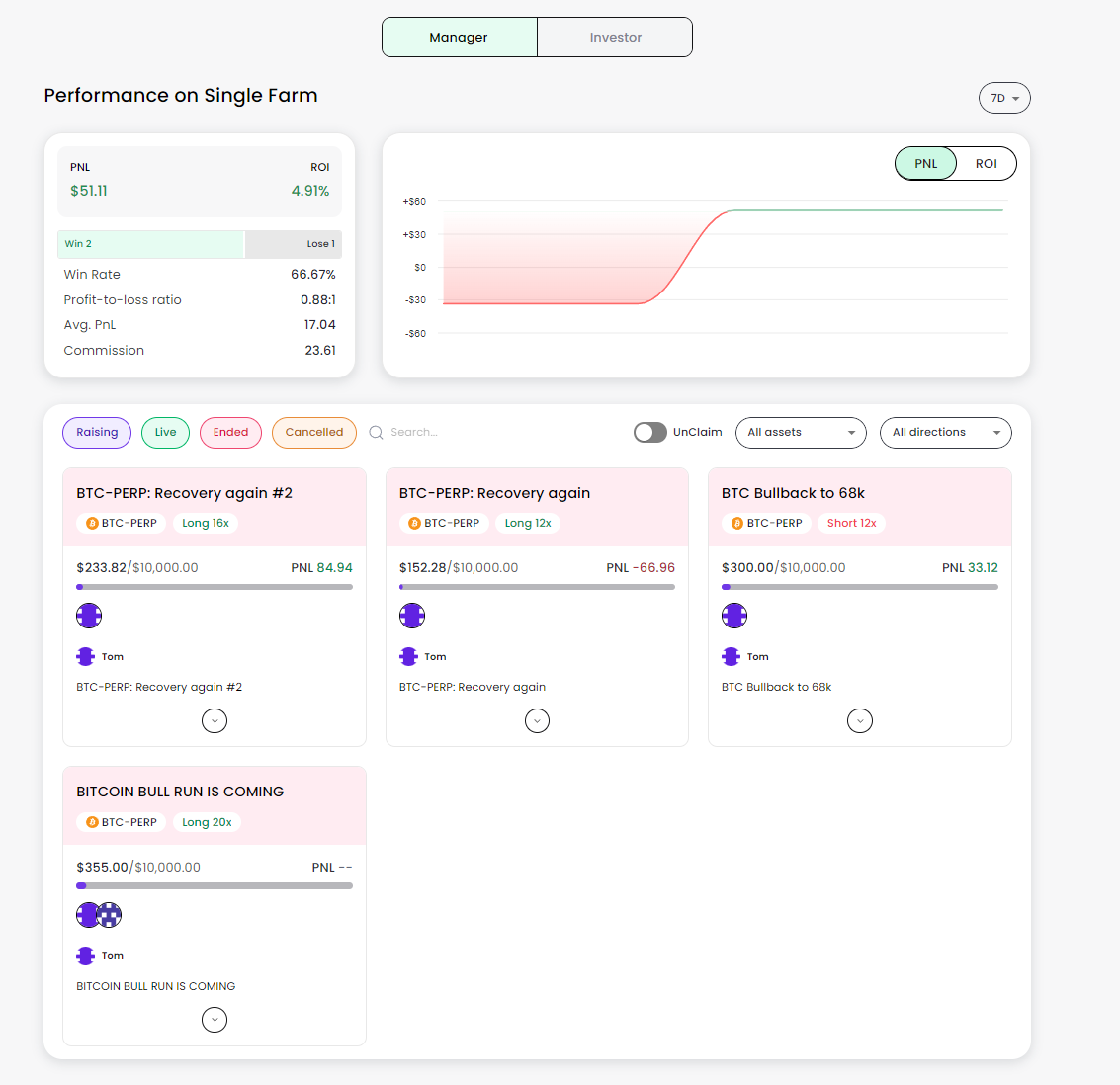This screenshot has height=1085, width=1120.
Task: Filter farms by Live status
Action: click(x=166, y=433)
